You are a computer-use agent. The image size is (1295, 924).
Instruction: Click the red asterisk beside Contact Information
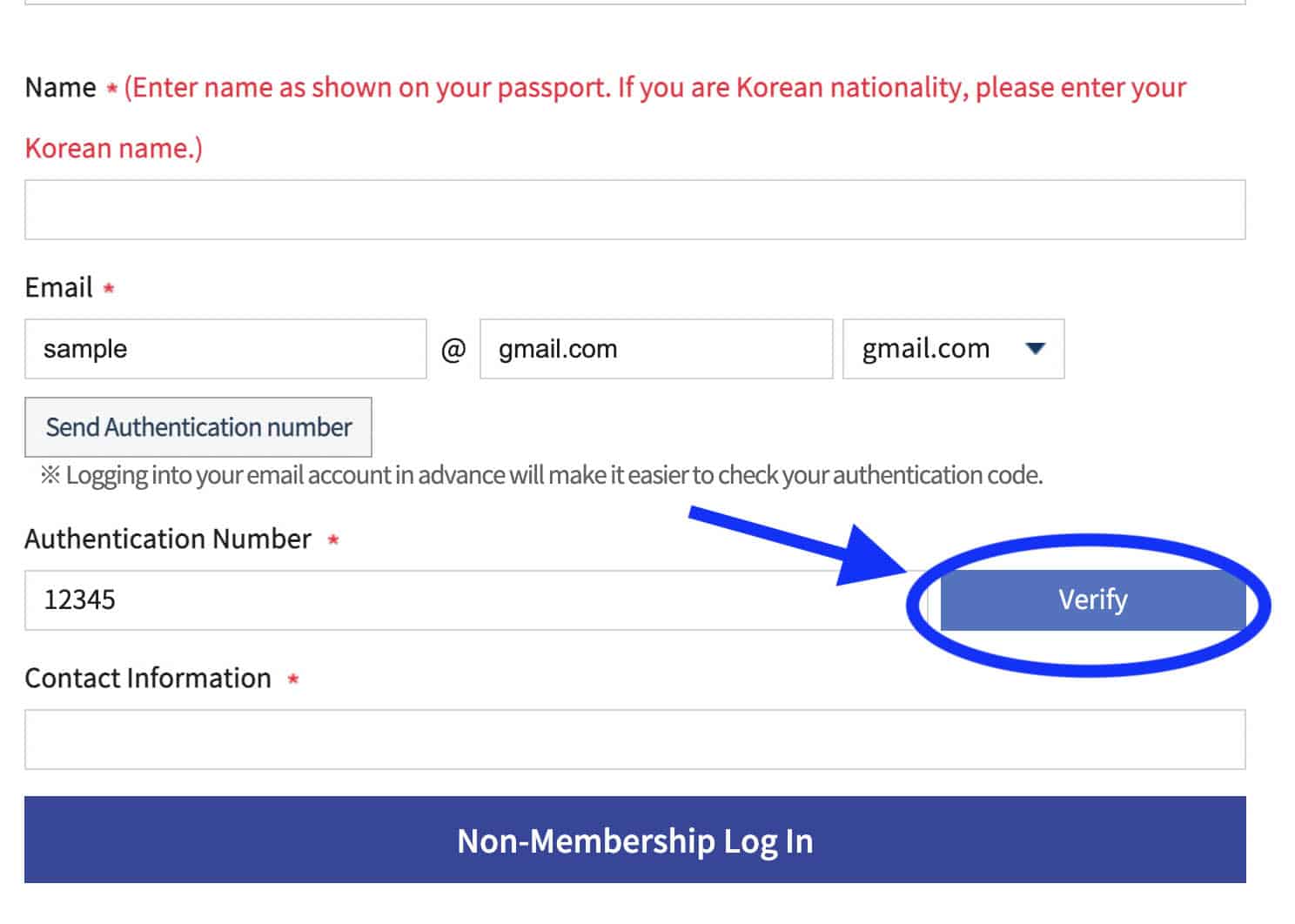[x=293, y=680]
